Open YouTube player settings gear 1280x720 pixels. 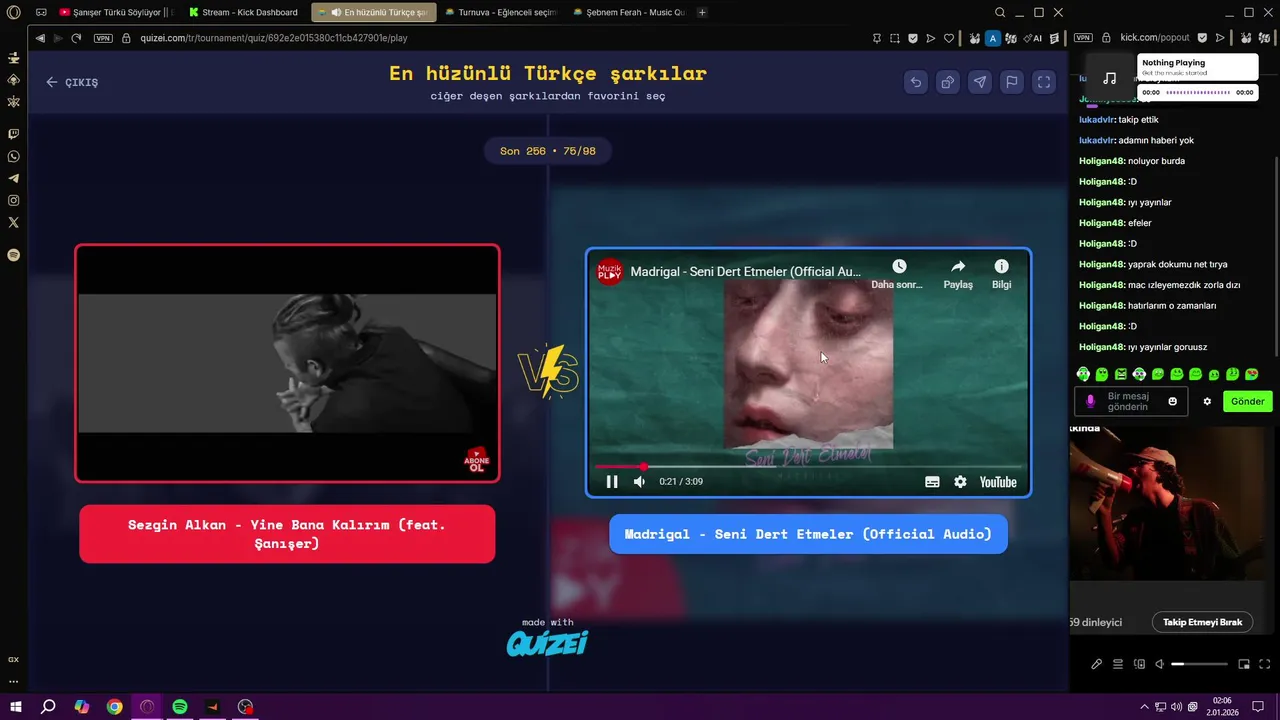tap(960, 482)
